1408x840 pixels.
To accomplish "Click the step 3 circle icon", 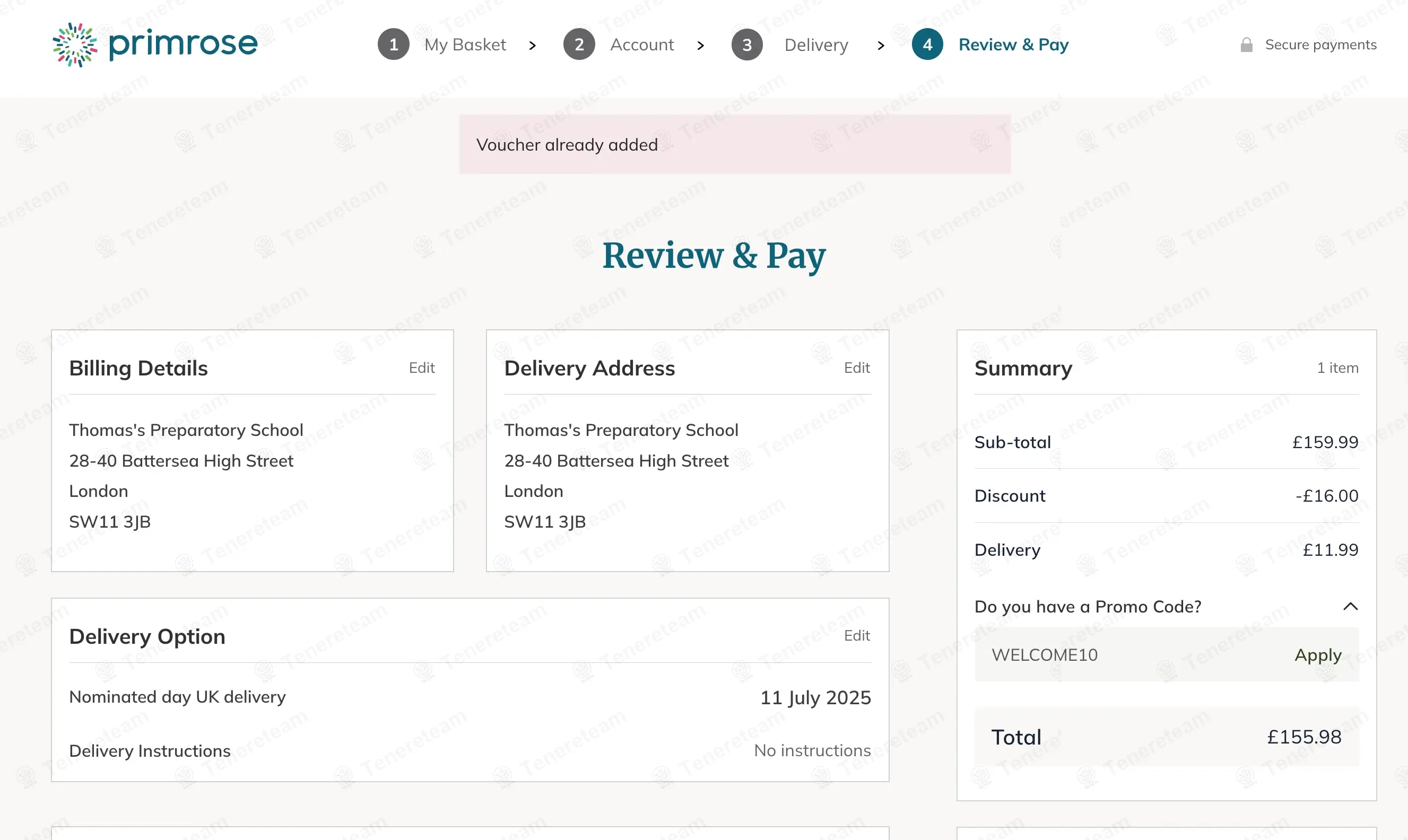I will coord(747,44).
